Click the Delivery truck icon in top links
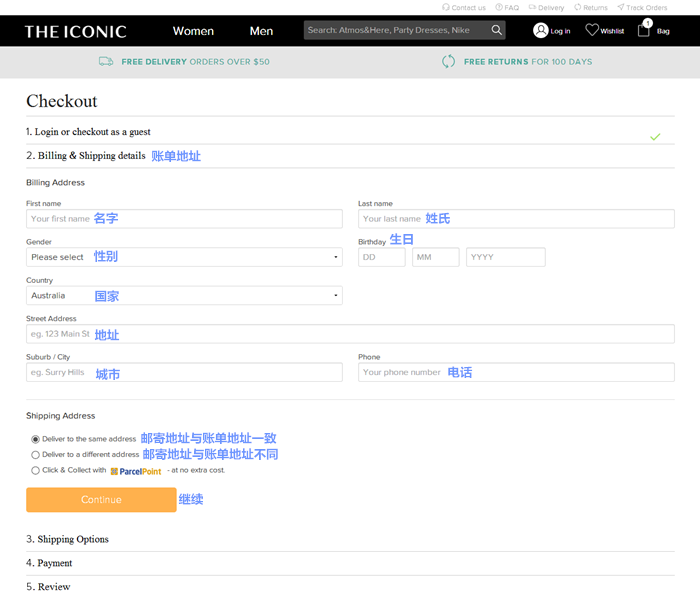 coord(532,7)
